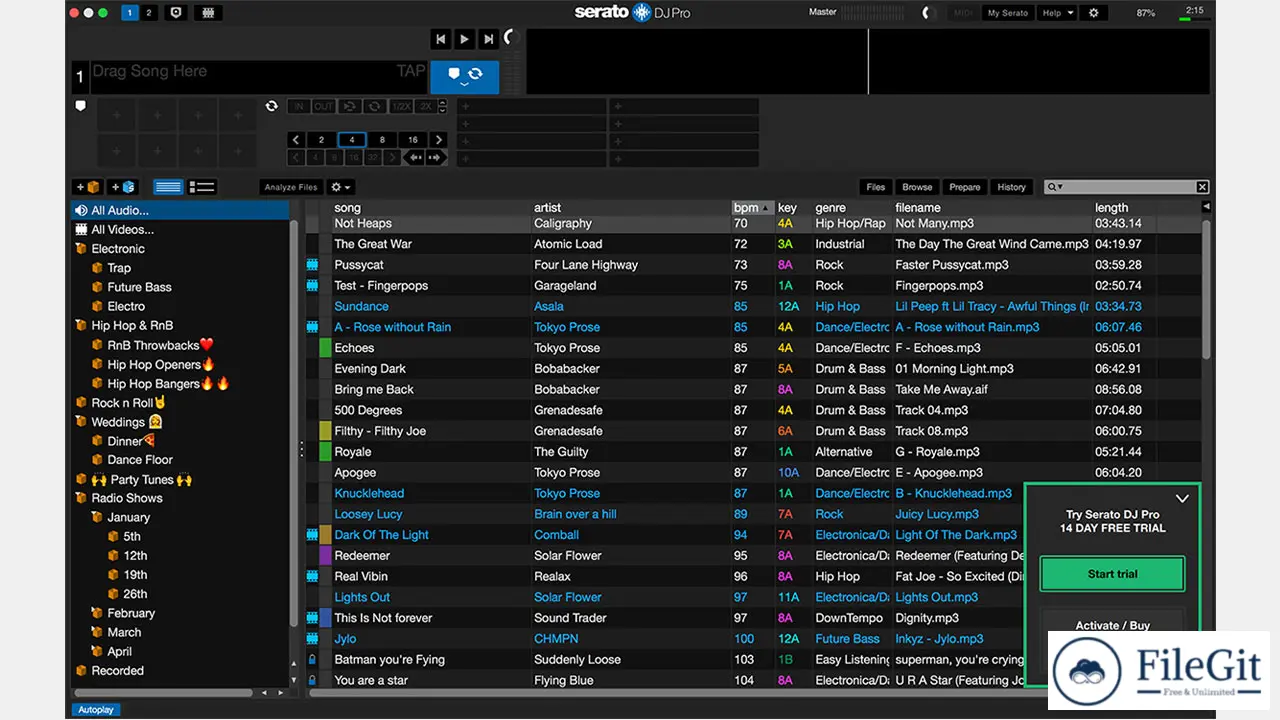Click the loop sync arrows icon beside pads
Image resolution: width=1280 pixels, height=720 pixels.
click(x=271, y=106)
